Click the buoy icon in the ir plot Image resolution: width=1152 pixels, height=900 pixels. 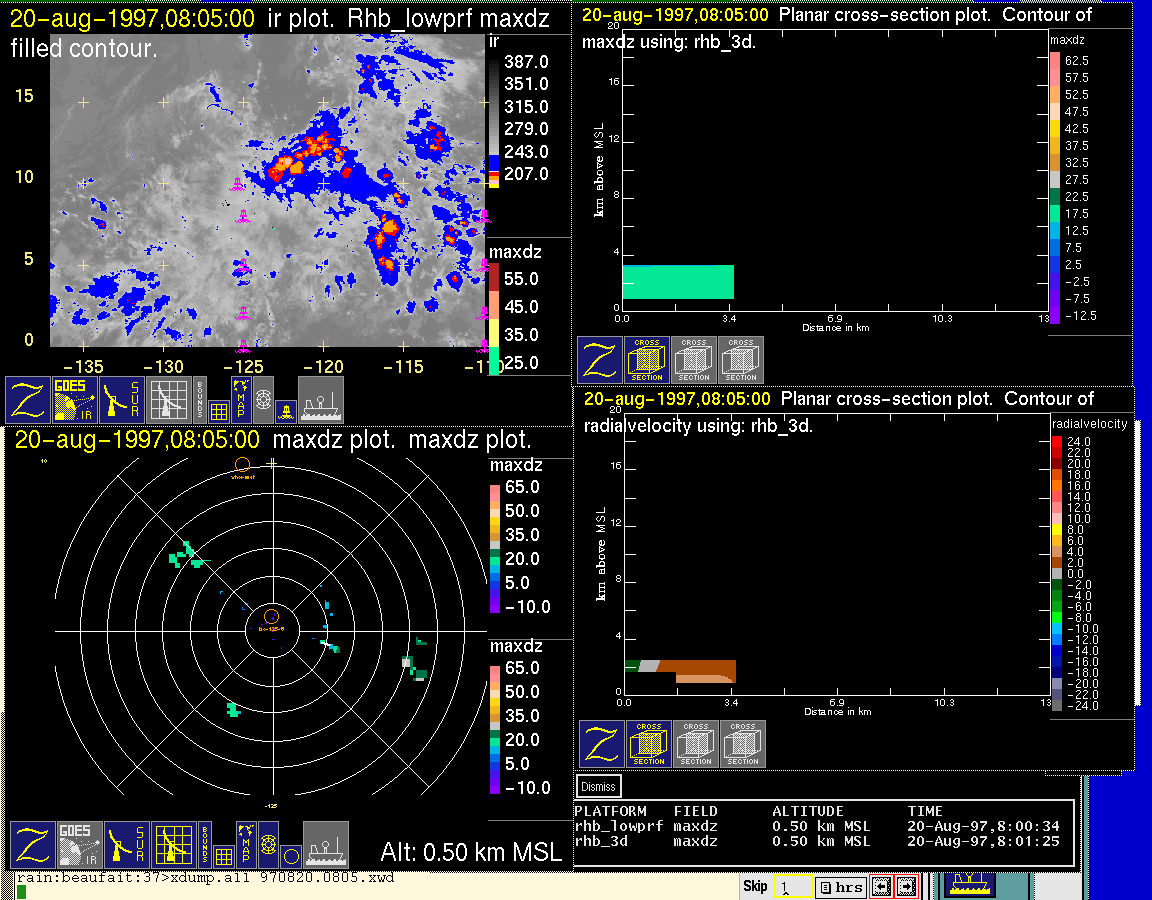(x=285, y=409)
